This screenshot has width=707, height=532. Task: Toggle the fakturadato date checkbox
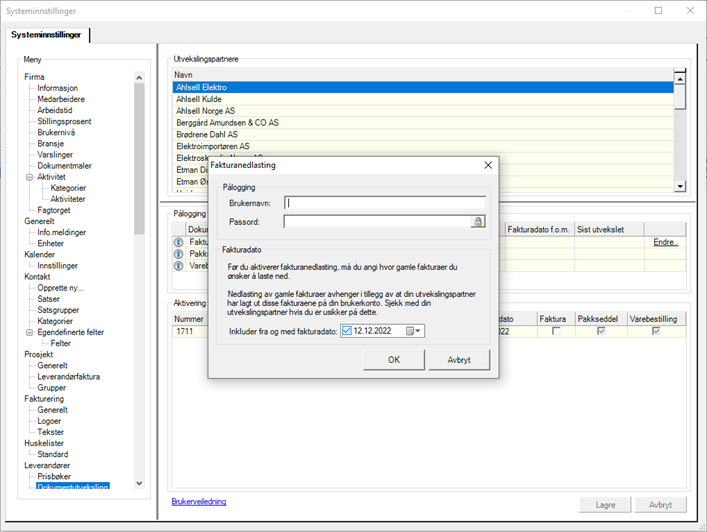(x=347, y=331)
